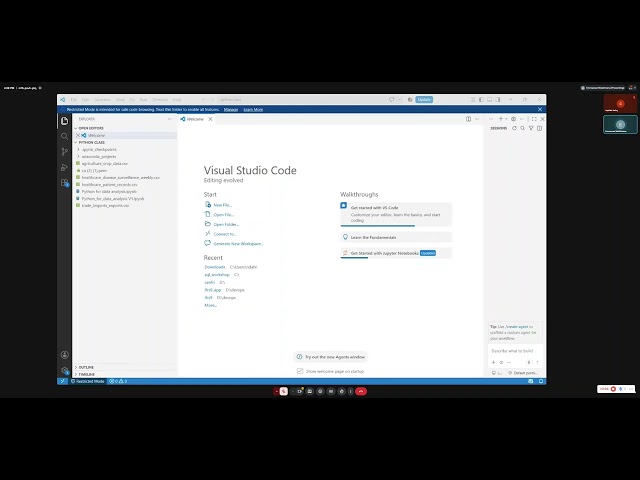Screen dimensions: 640x480
Task: Click Generate New Workspace... link
Action: (238, 244)
